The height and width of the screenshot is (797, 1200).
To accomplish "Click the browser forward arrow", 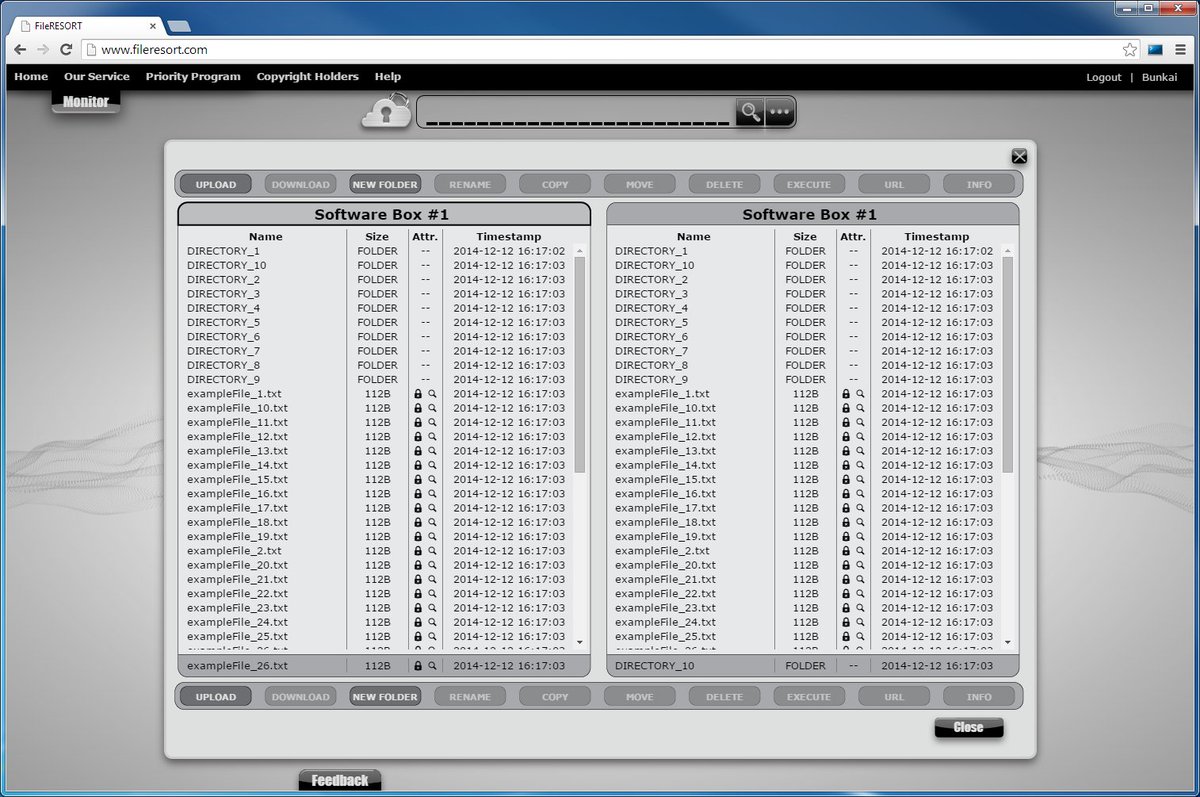I will point(43,49).
